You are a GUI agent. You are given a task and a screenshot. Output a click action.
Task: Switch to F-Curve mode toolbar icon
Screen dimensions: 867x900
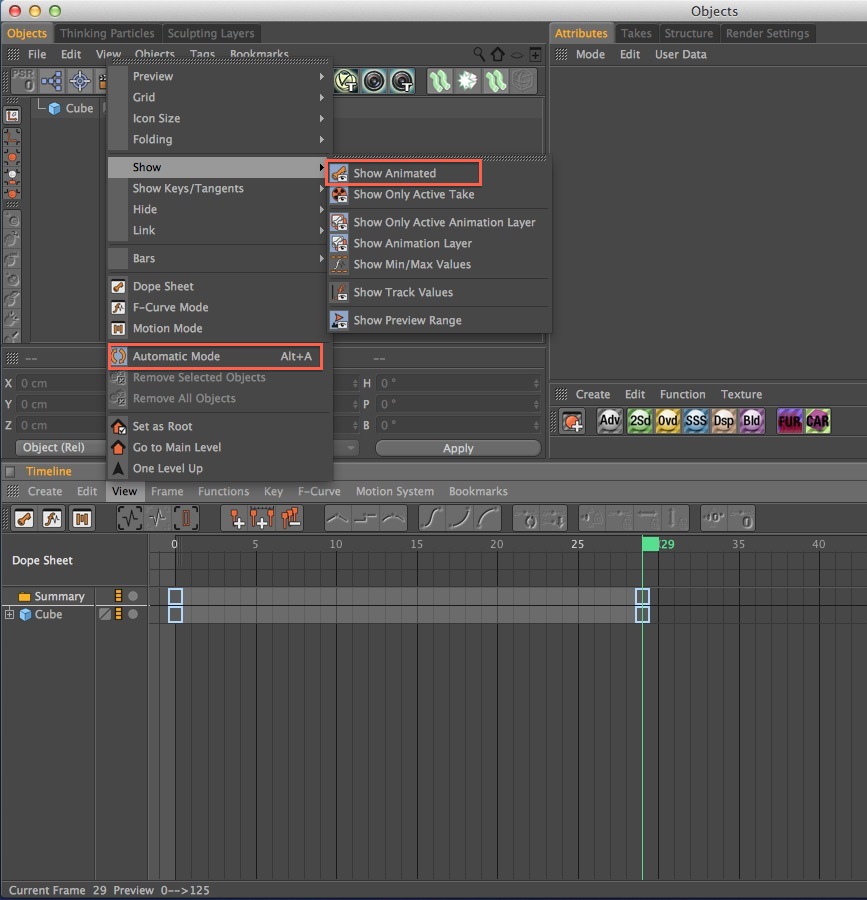[52, 519]
